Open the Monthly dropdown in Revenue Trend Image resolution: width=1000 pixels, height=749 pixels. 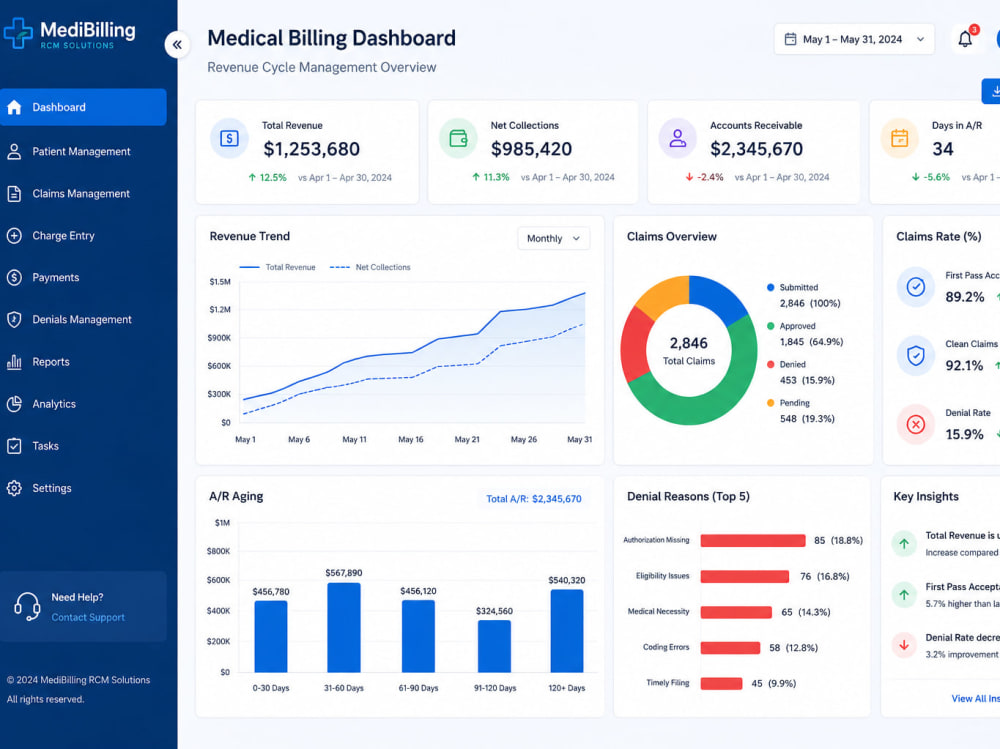554,239
